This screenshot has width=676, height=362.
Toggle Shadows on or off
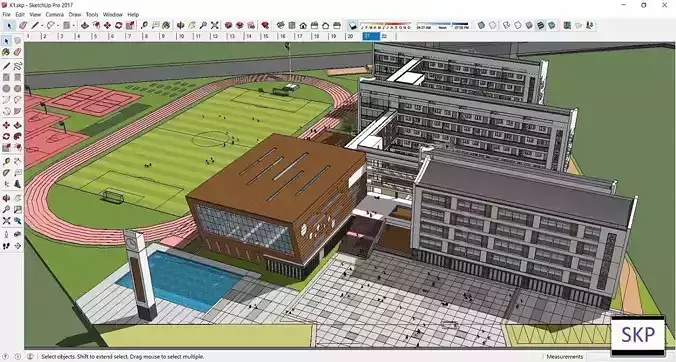[x=352, y=25]
